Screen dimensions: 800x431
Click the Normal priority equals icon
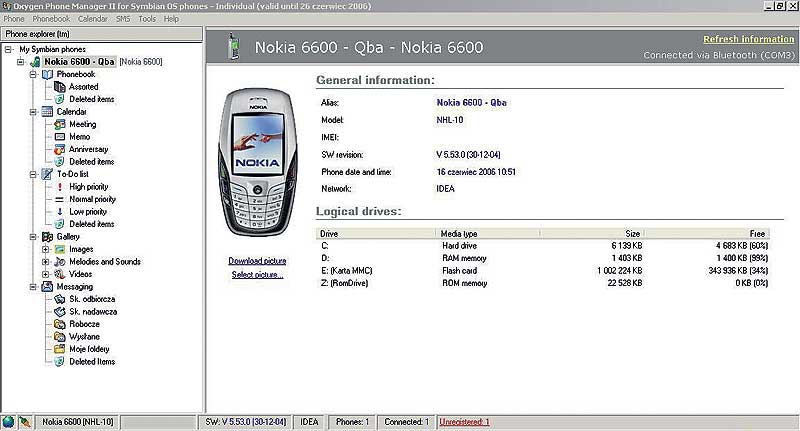[60, 199]
